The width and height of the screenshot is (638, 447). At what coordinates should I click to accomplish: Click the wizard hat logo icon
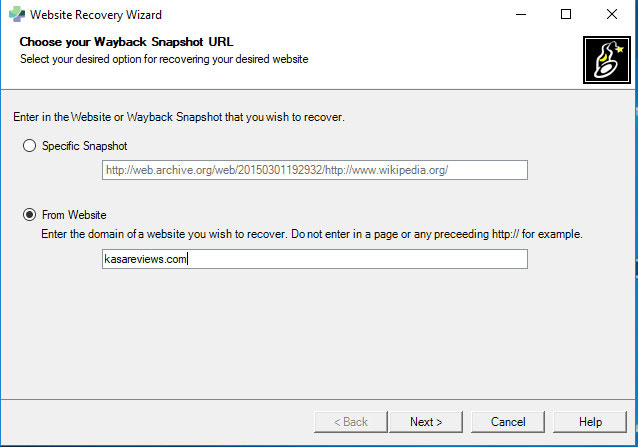(x=607, y=60)
